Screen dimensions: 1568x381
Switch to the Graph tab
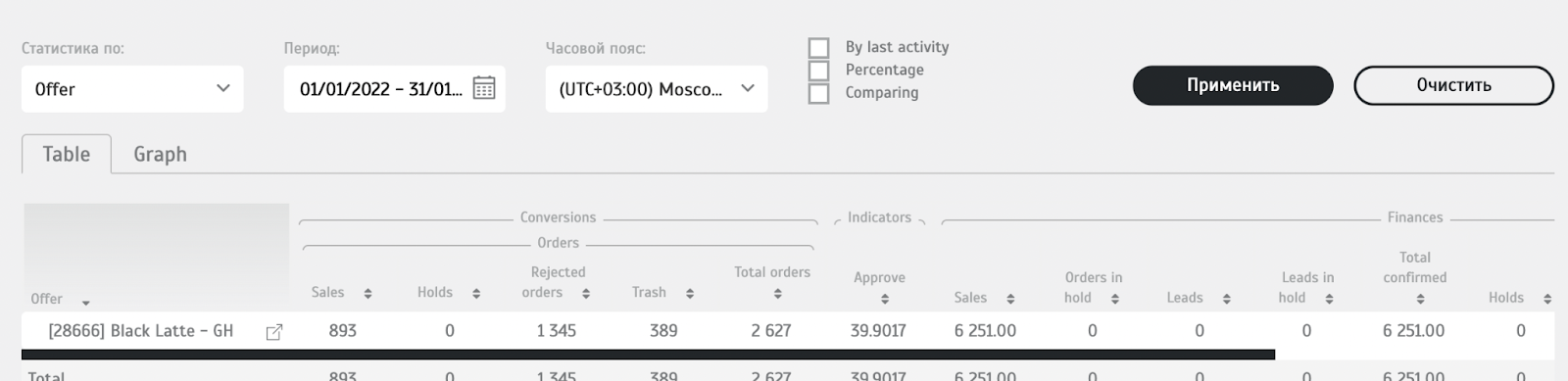[x=160, y=155]
